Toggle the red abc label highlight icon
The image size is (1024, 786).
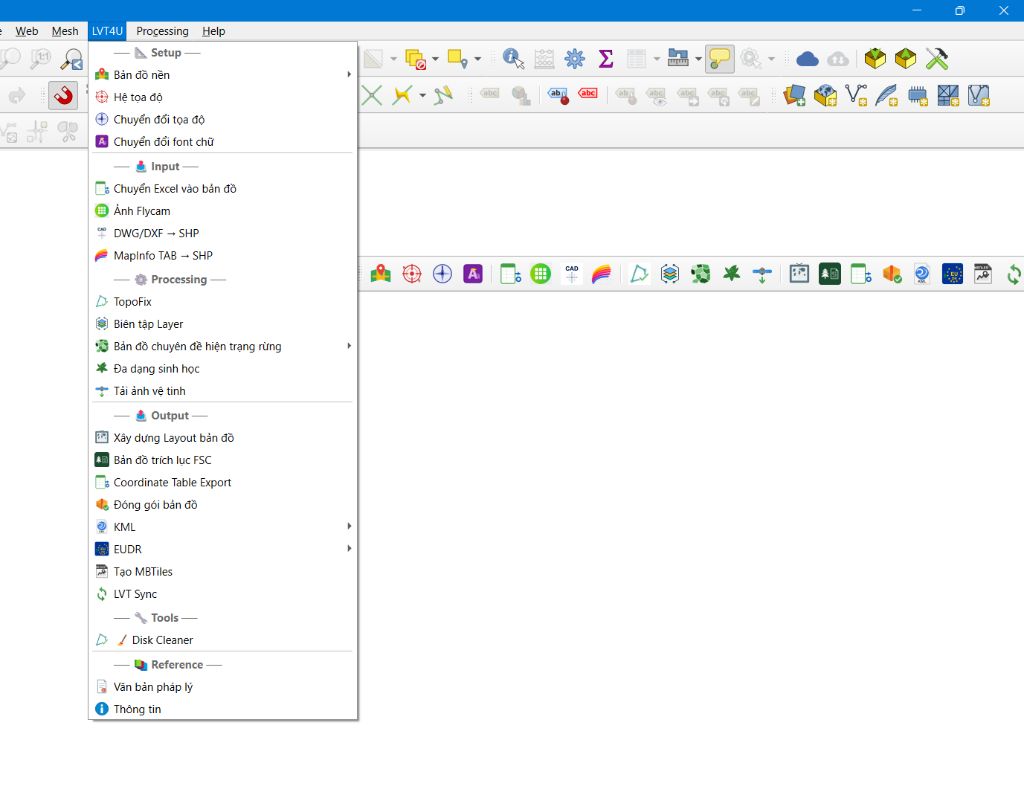click(588, 95)
